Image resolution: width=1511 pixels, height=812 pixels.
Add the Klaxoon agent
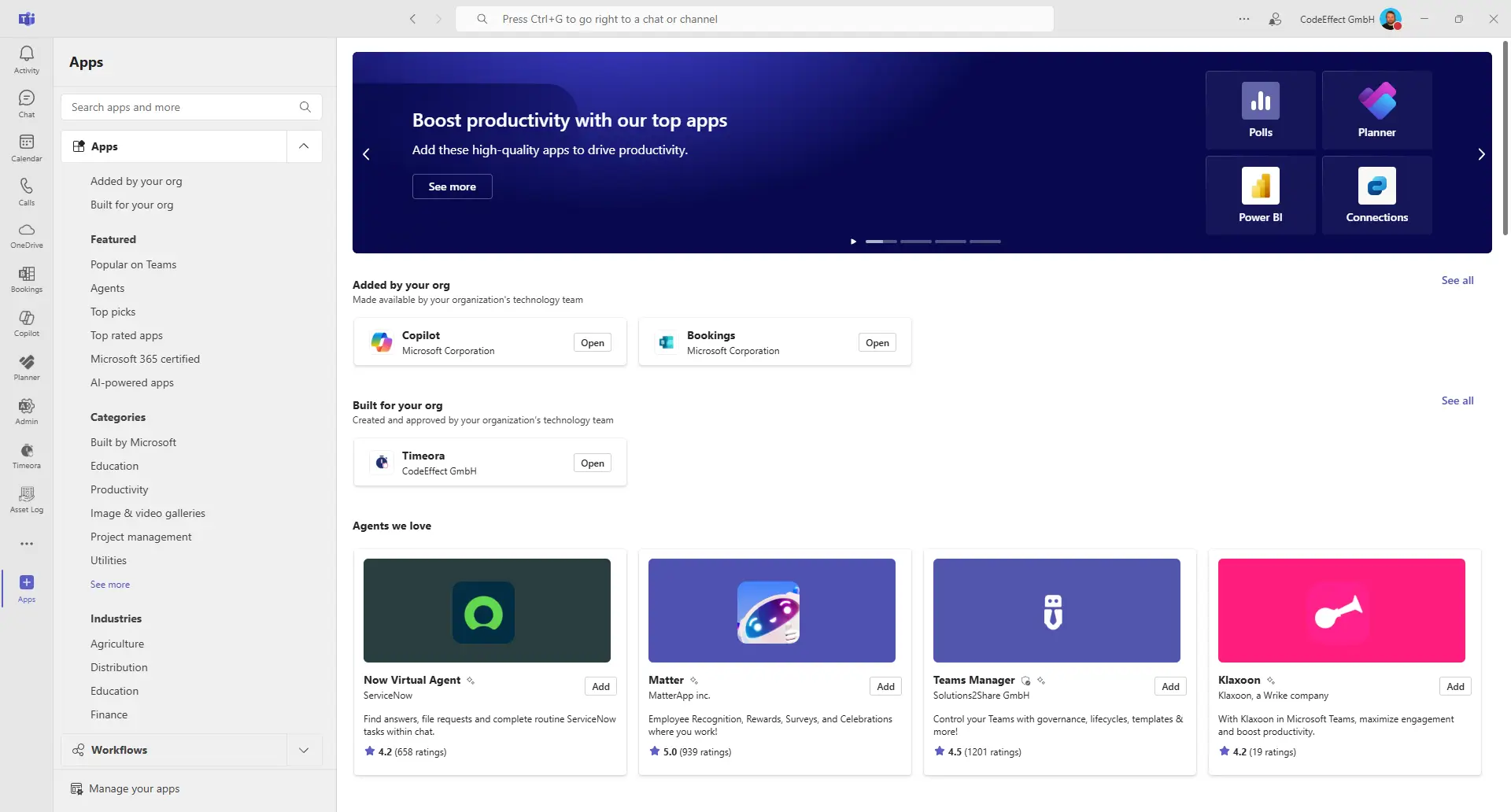click(1456, 686)
